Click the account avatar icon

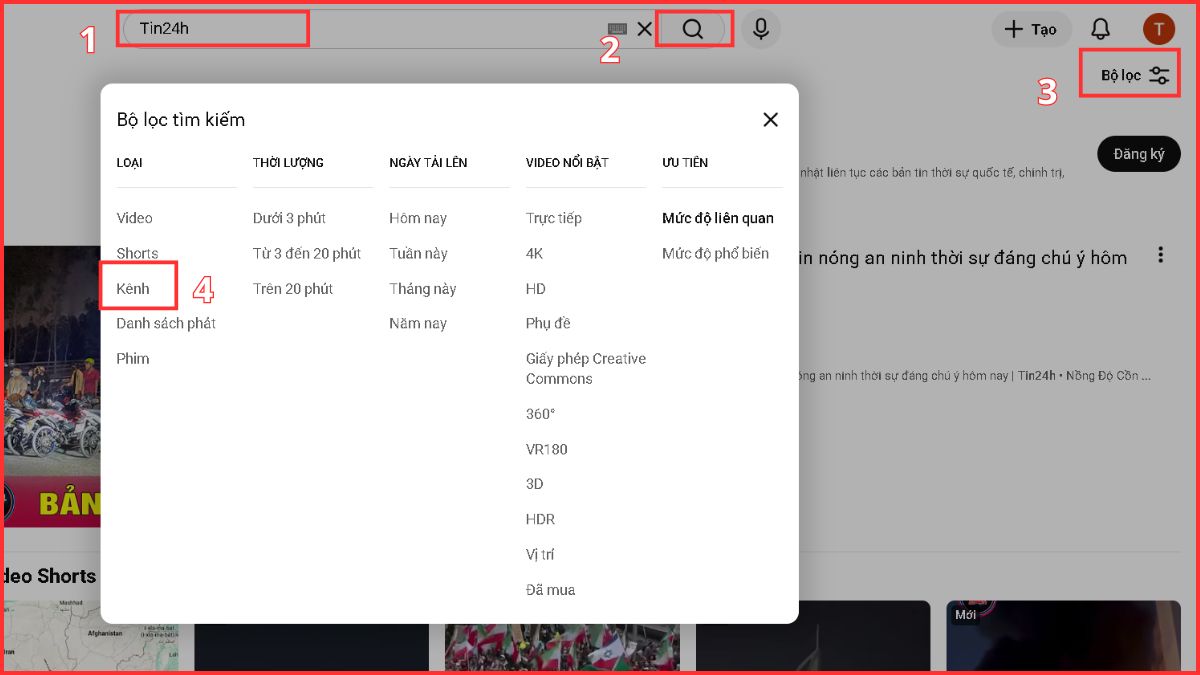1158,28
